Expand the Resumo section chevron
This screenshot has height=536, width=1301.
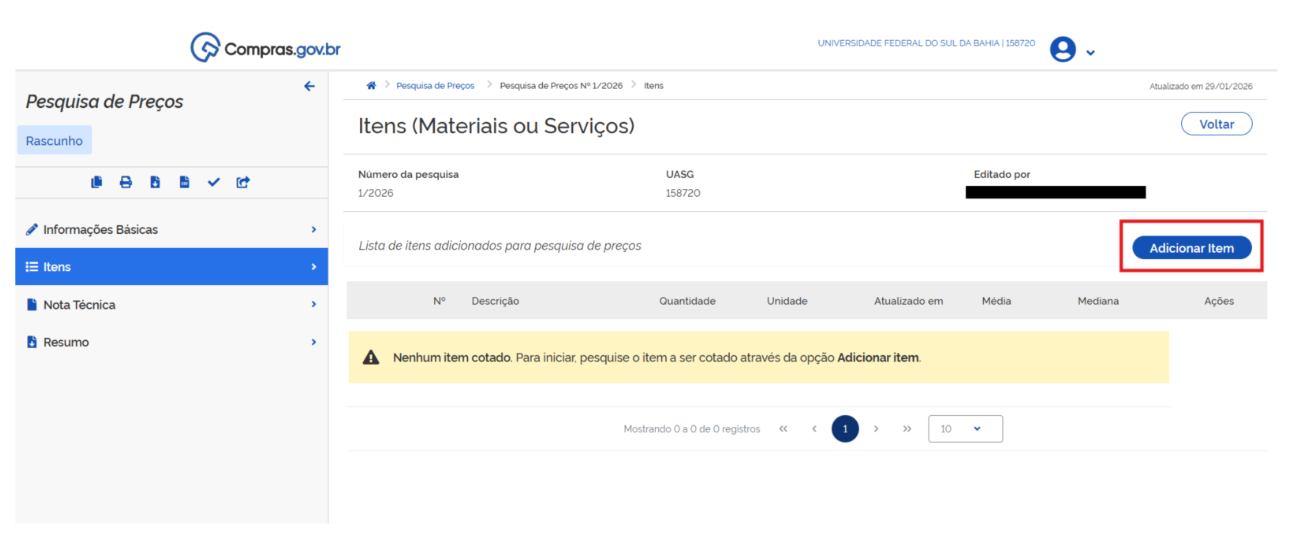(x=313, y=342)
